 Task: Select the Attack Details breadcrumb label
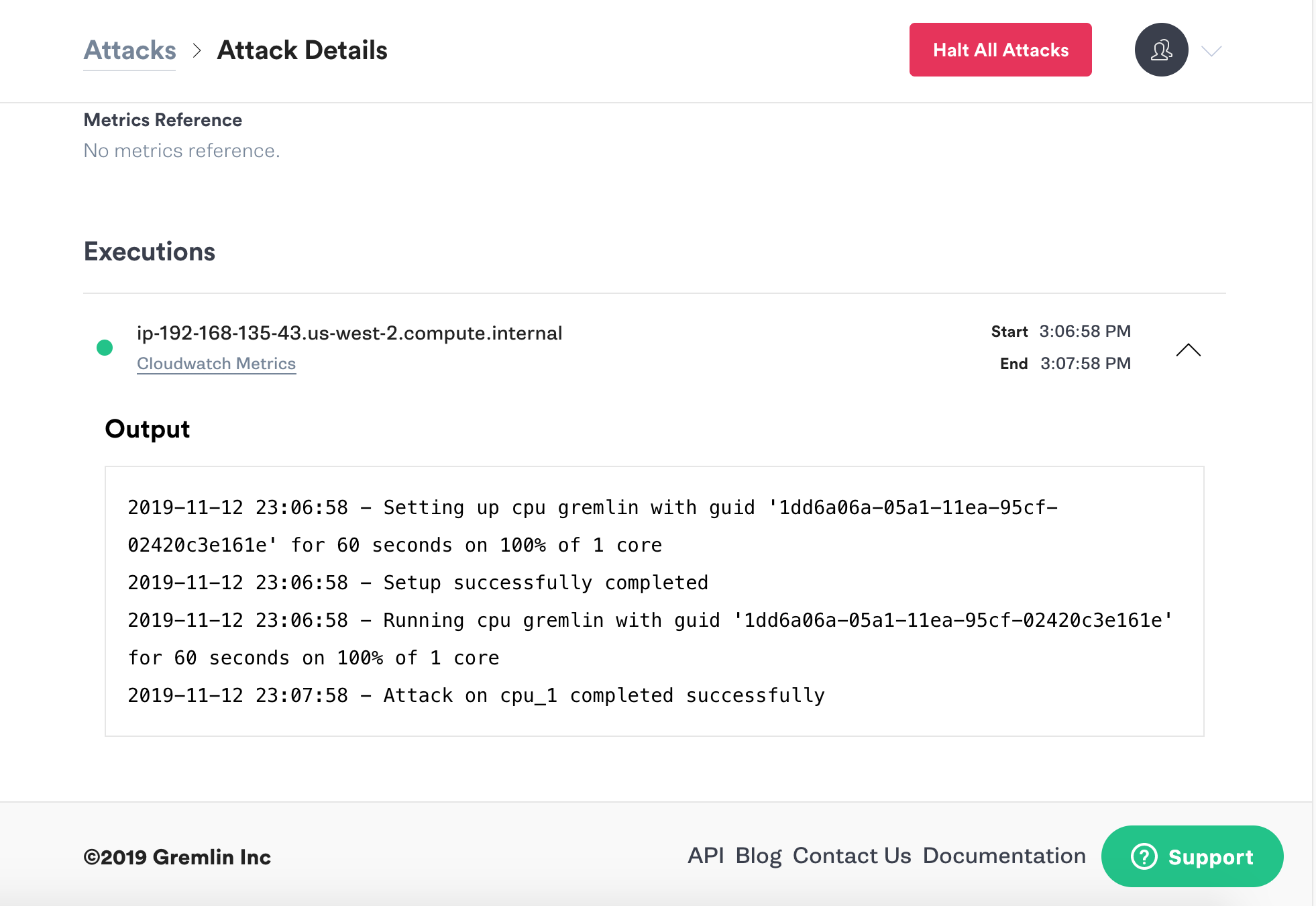coord(302,50)
